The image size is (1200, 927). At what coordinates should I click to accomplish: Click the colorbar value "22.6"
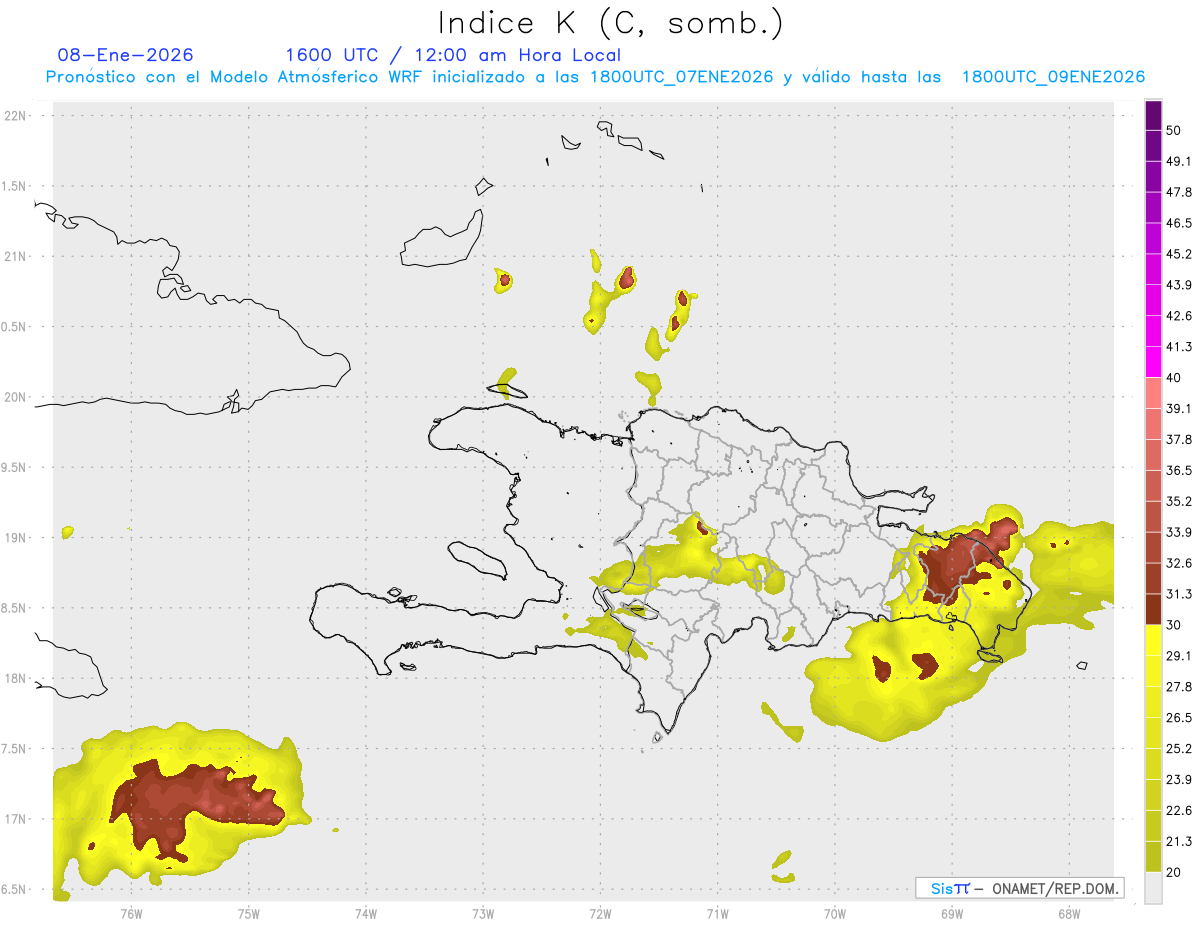[x=1179, y=811]
